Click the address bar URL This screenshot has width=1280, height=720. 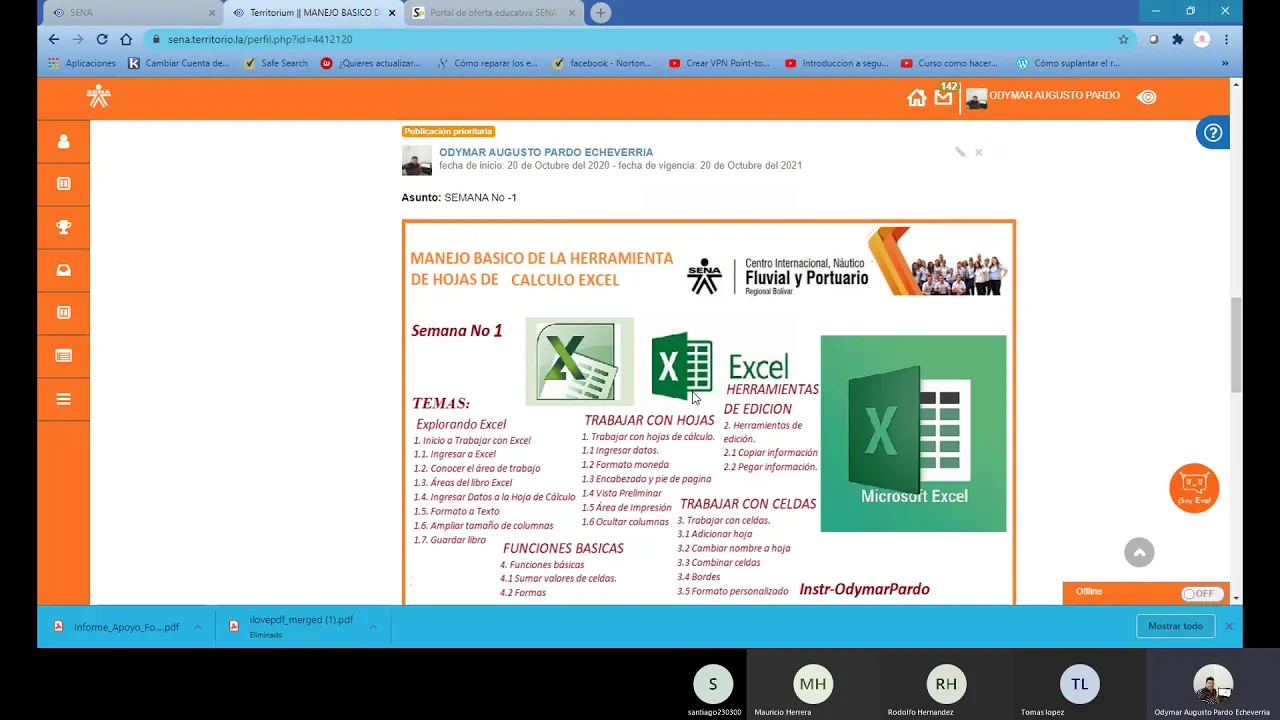260,39
